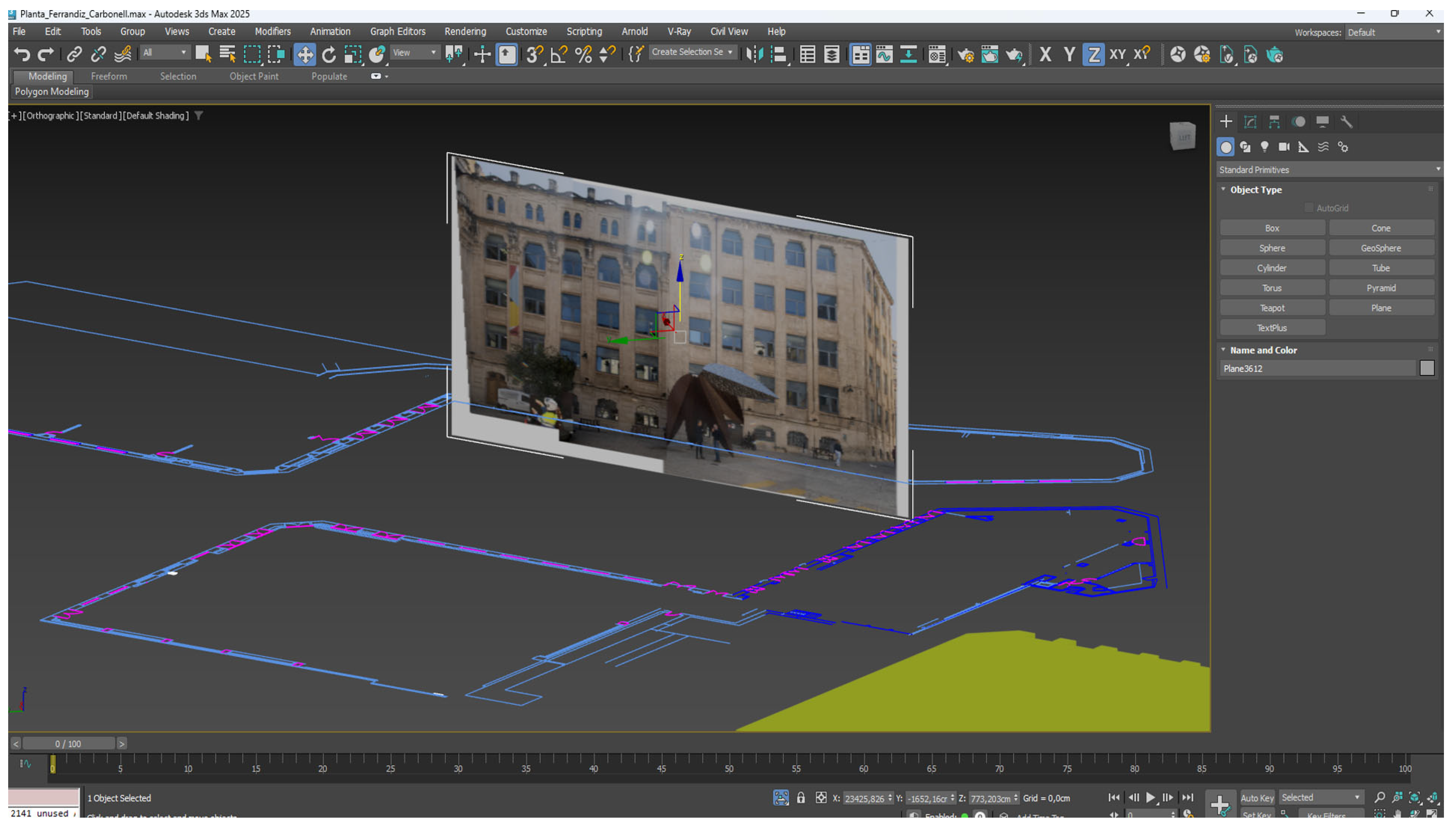Click the Play animation button
Image resolution: width=1456 pixels, height=834 pixels.
[1151, 798]
